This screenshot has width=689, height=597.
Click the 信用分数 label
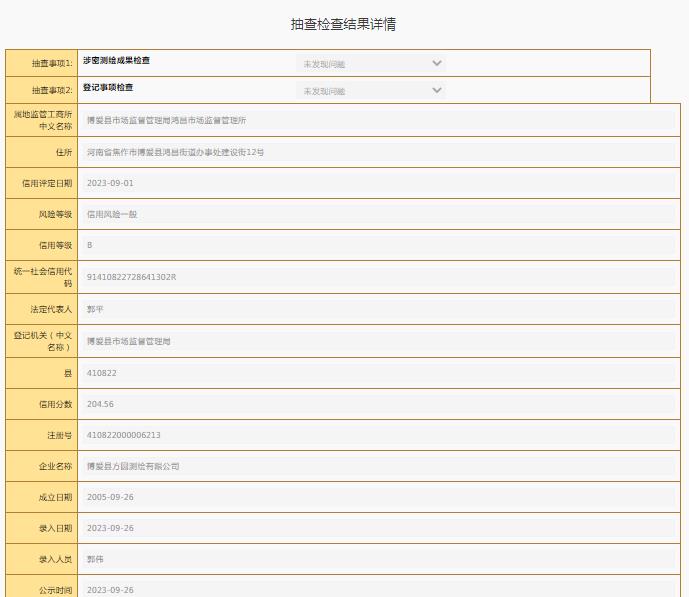point(55,404)
